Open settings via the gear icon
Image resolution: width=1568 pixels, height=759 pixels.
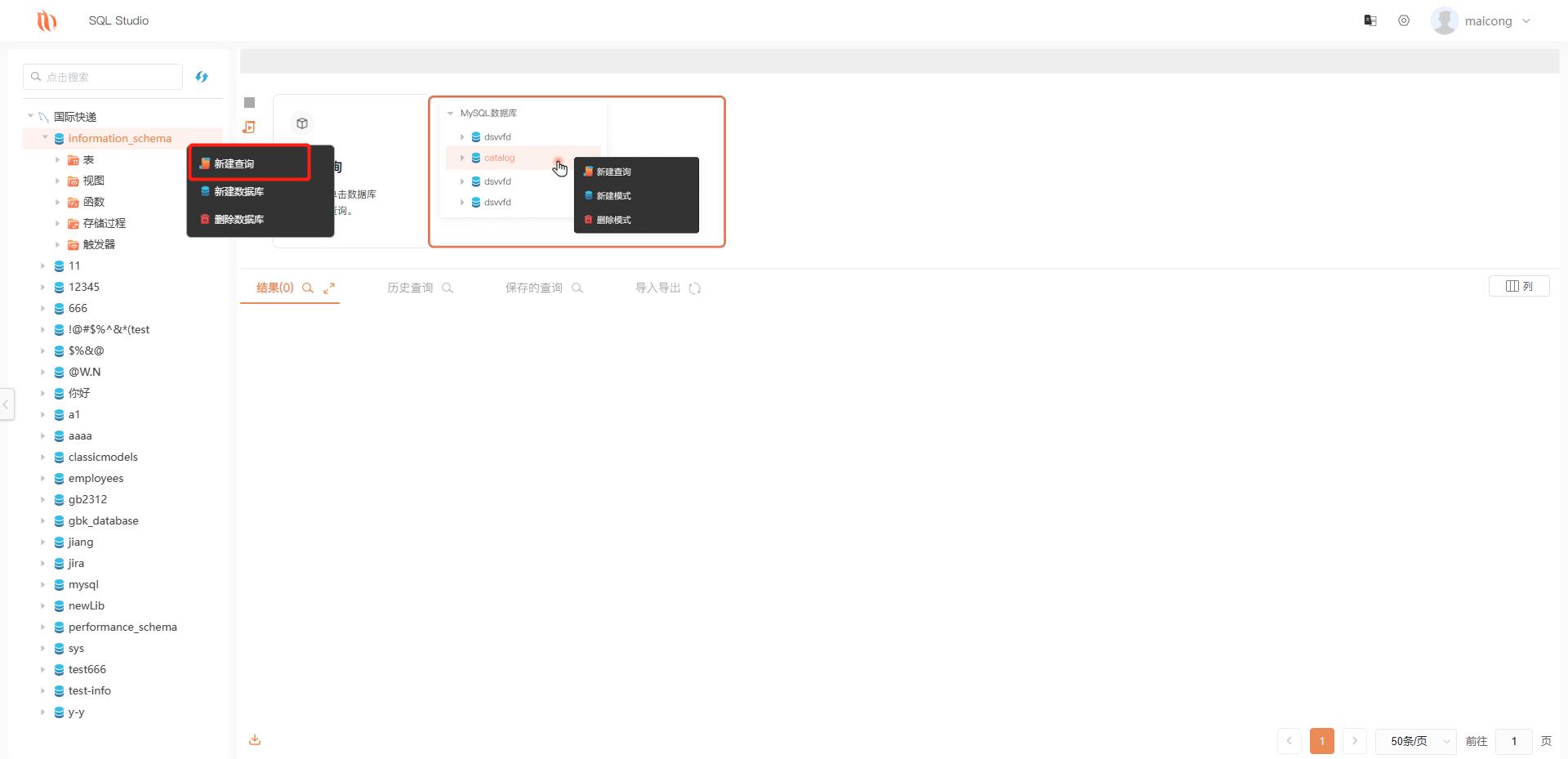pyautogui.click(x=1404, y=20)
